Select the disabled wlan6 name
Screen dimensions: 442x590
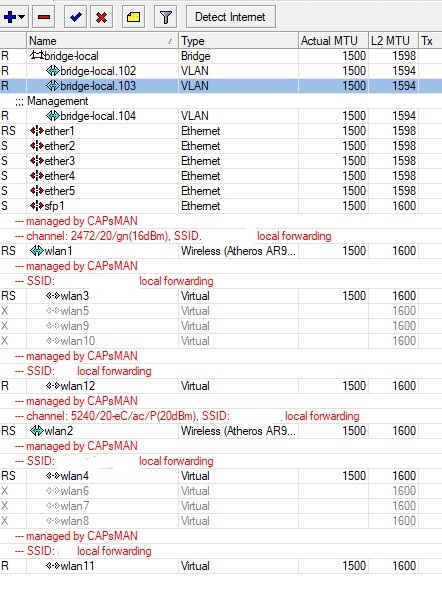point(75,491)
